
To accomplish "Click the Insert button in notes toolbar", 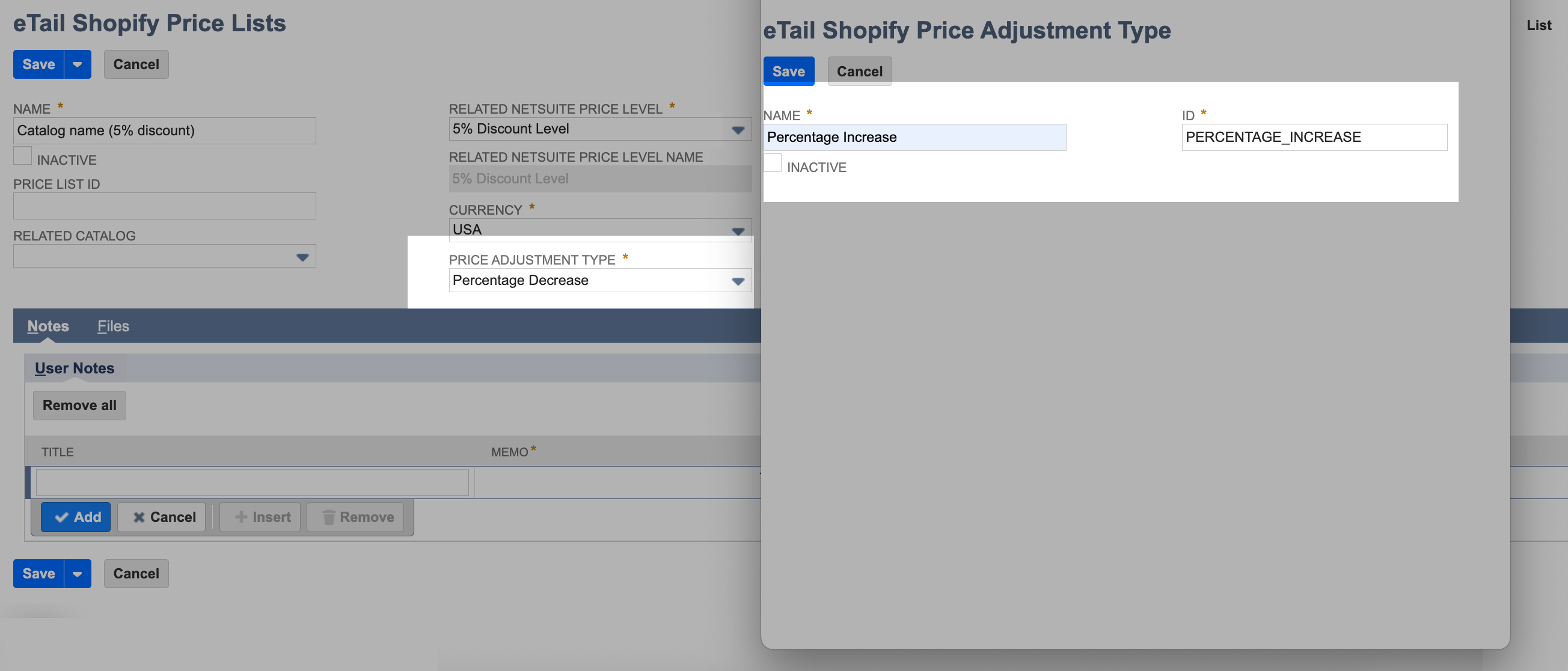I will tap(260, 517).
